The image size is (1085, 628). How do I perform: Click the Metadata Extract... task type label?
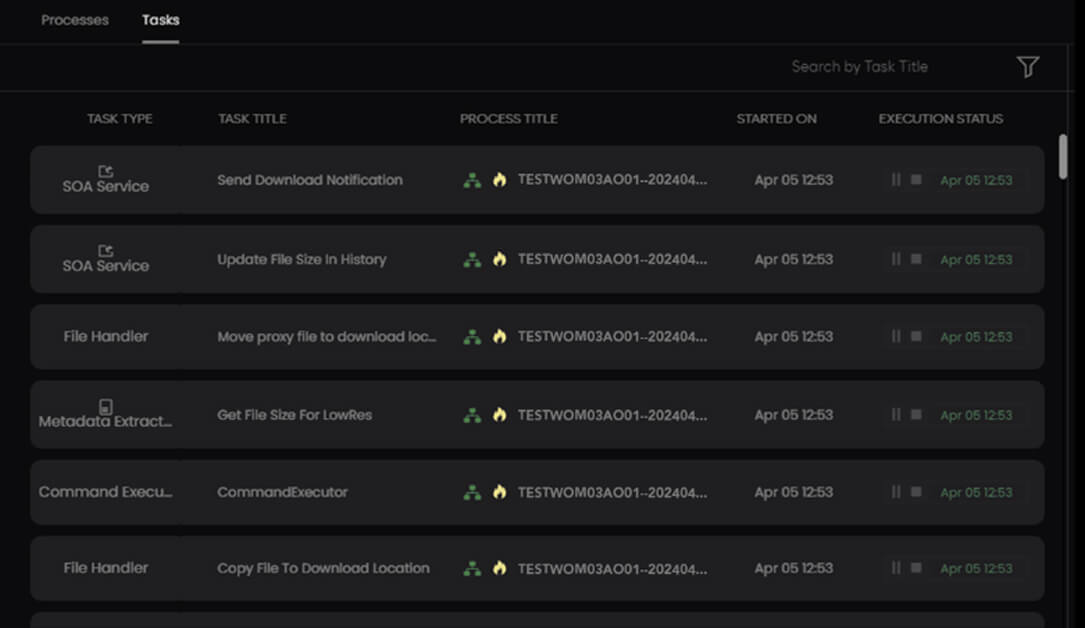105,421
